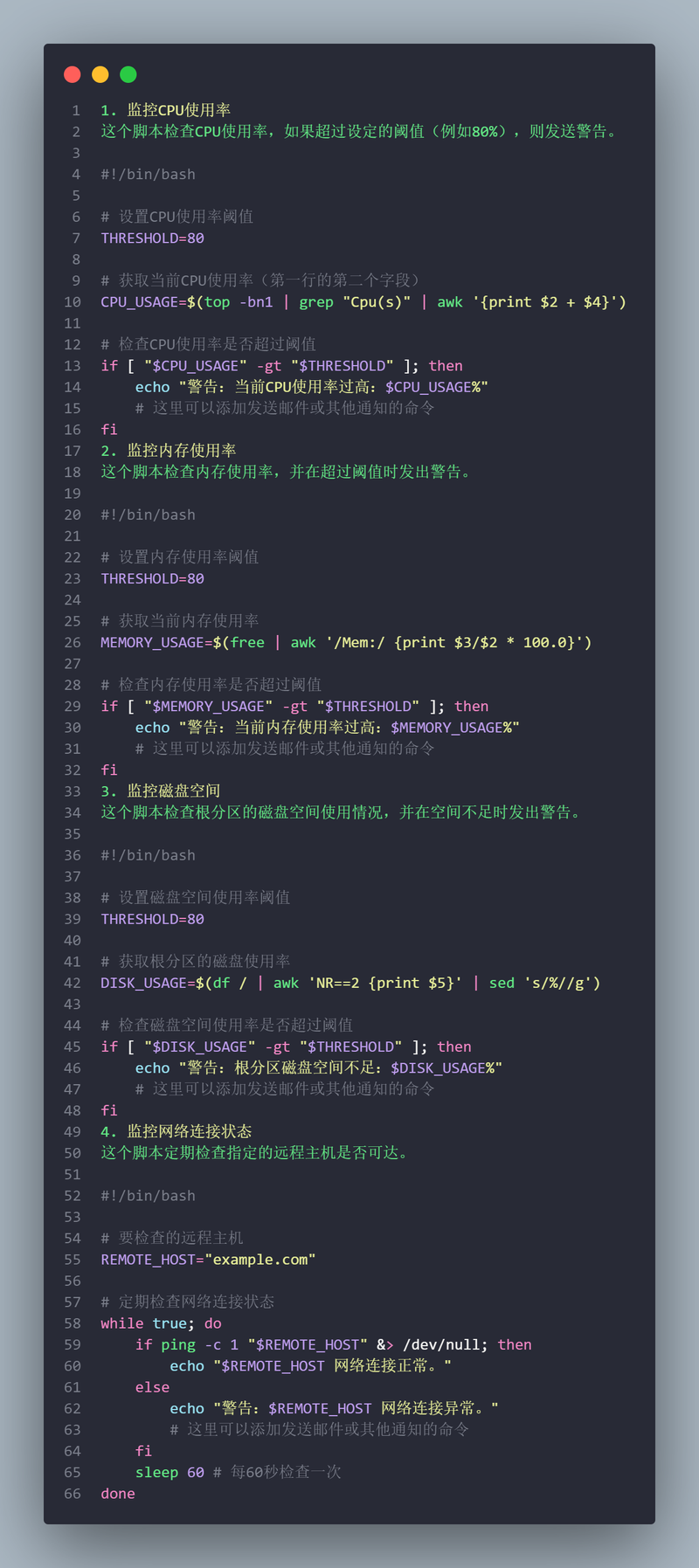Click the "fi" on line 64
The width and height of the screenshot is (699, 1568).
click(143, 1450)
